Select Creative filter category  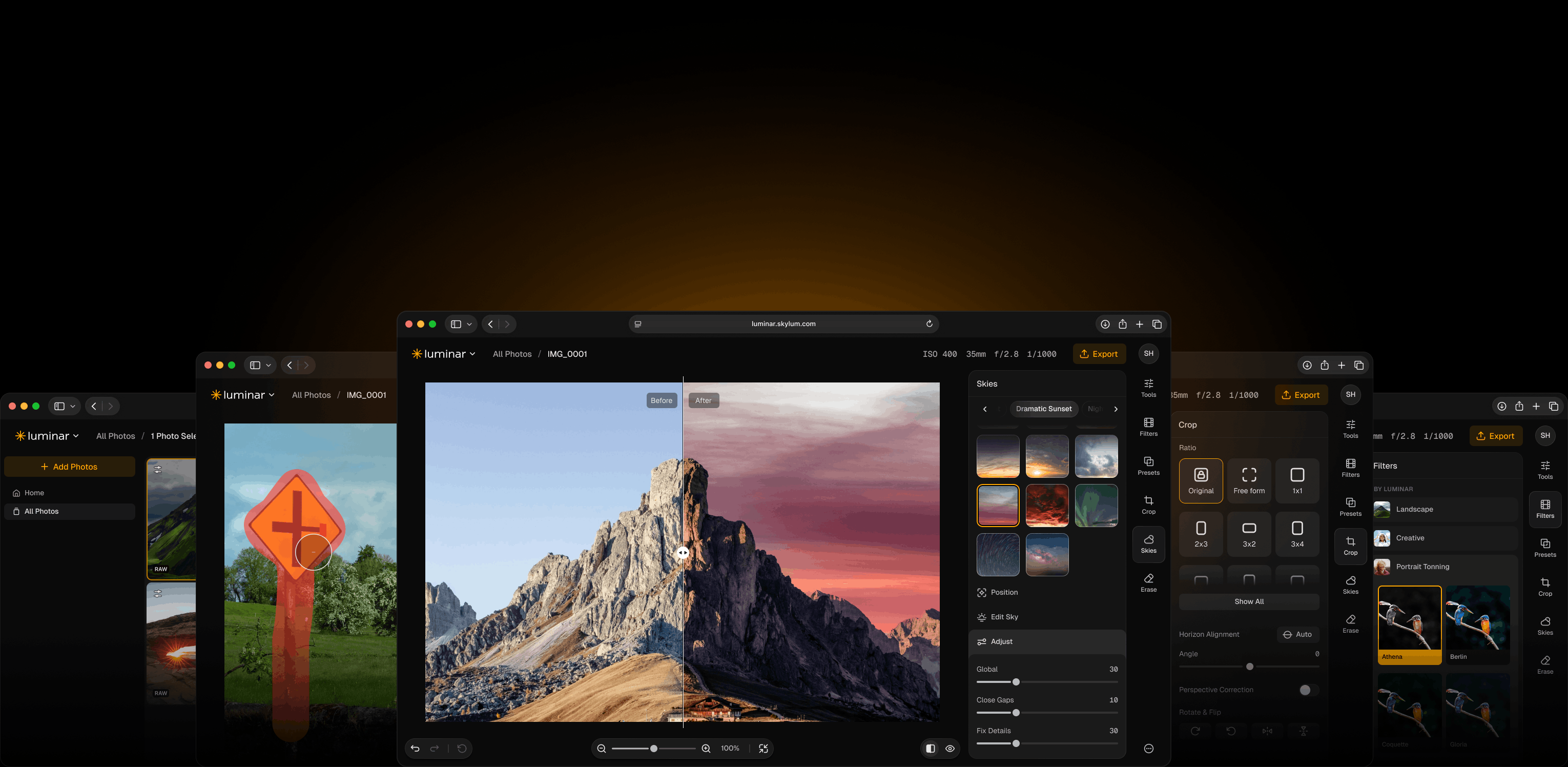pos(1445,538)
